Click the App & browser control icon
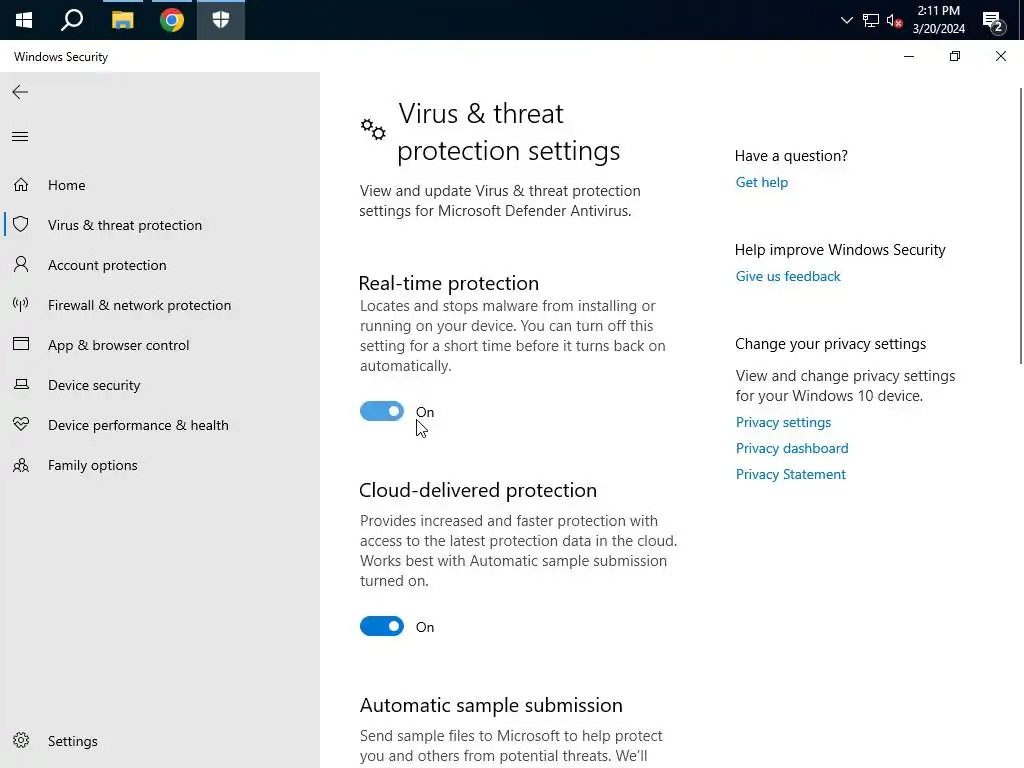Screen dimensions: 1024x768 click(x=21, y=345)
